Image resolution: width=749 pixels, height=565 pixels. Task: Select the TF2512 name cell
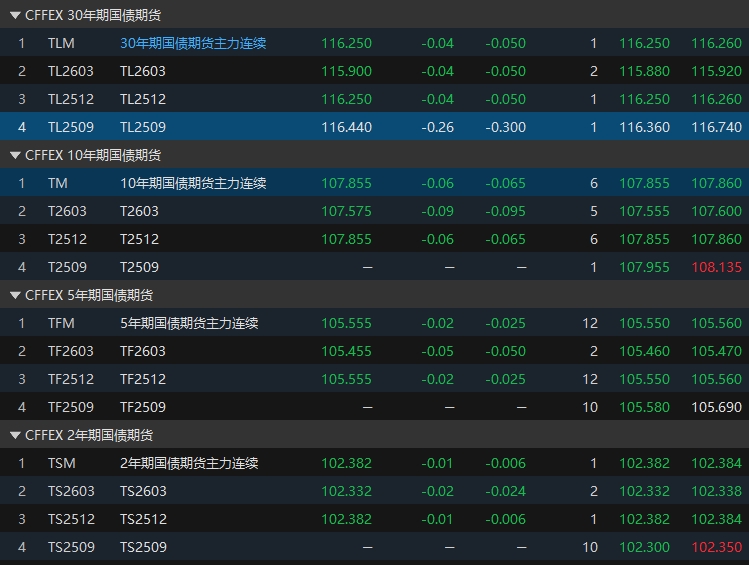[143, 379]
